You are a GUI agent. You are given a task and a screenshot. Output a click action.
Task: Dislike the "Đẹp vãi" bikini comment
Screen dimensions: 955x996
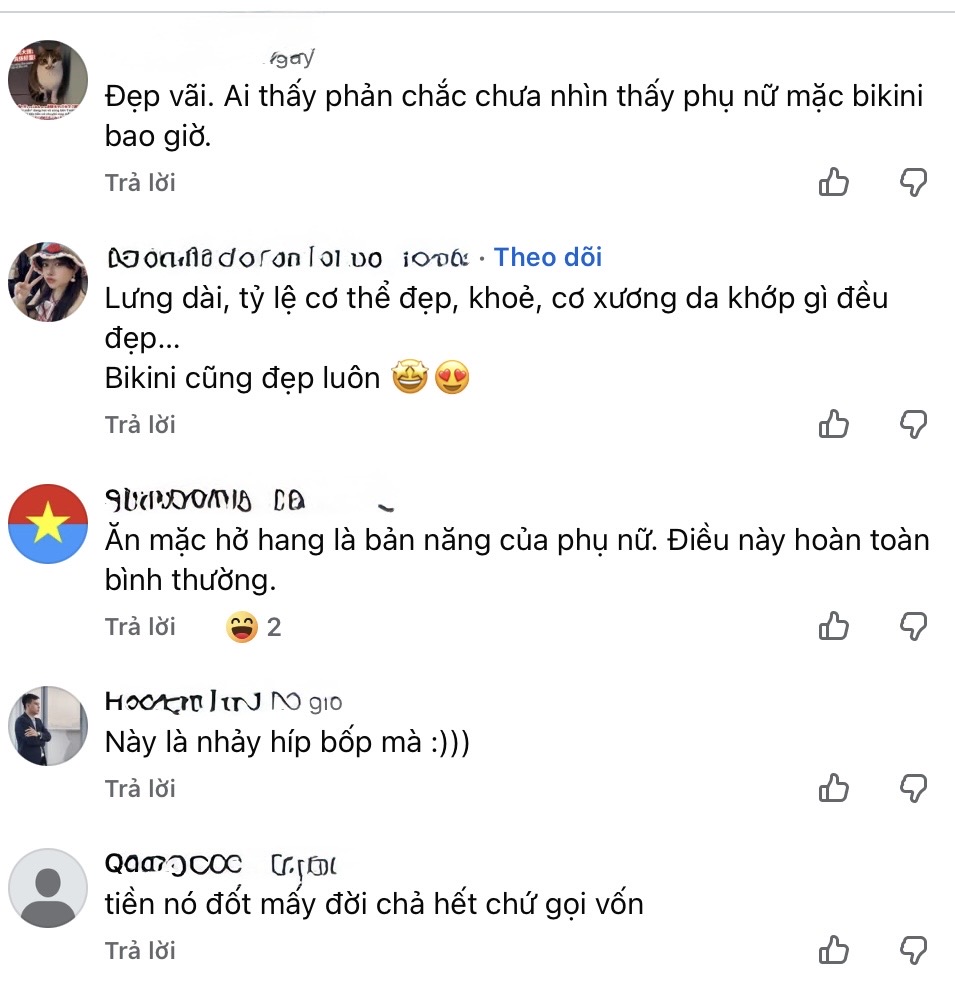[x=914, y=182]
